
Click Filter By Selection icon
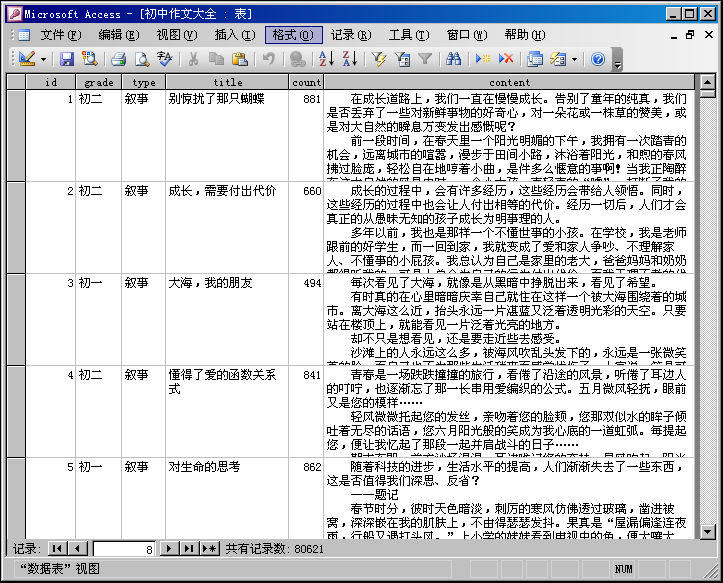(379, 59)
